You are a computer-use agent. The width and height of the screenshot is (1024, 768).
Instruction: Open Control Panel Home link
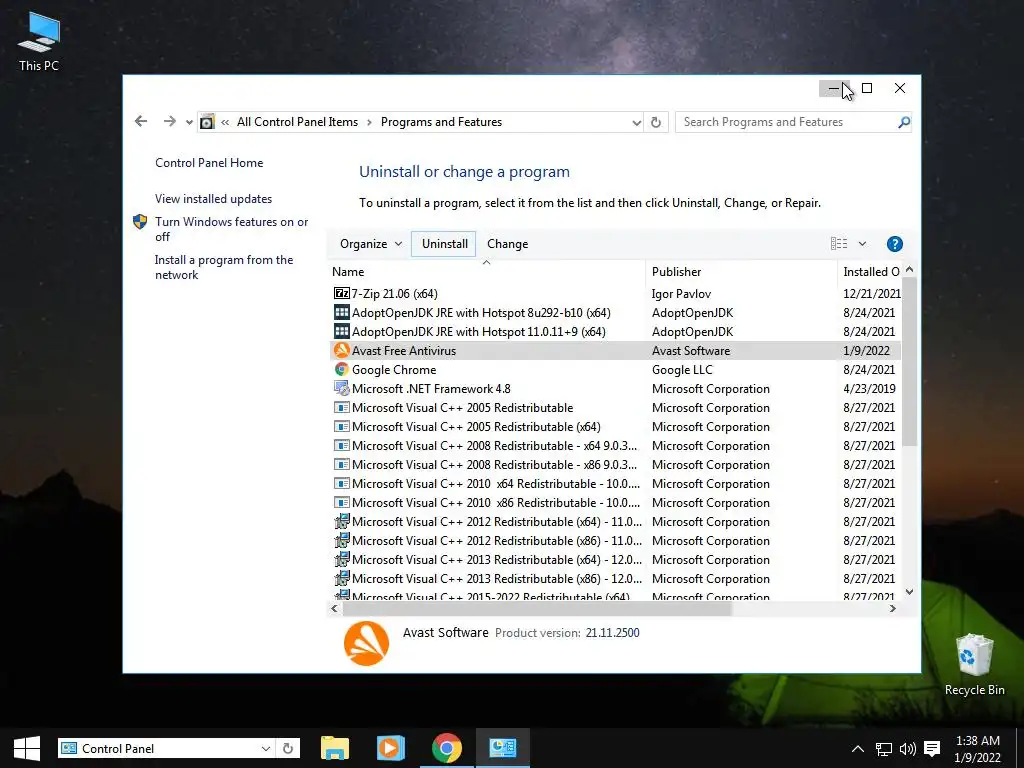click(209, 163)
